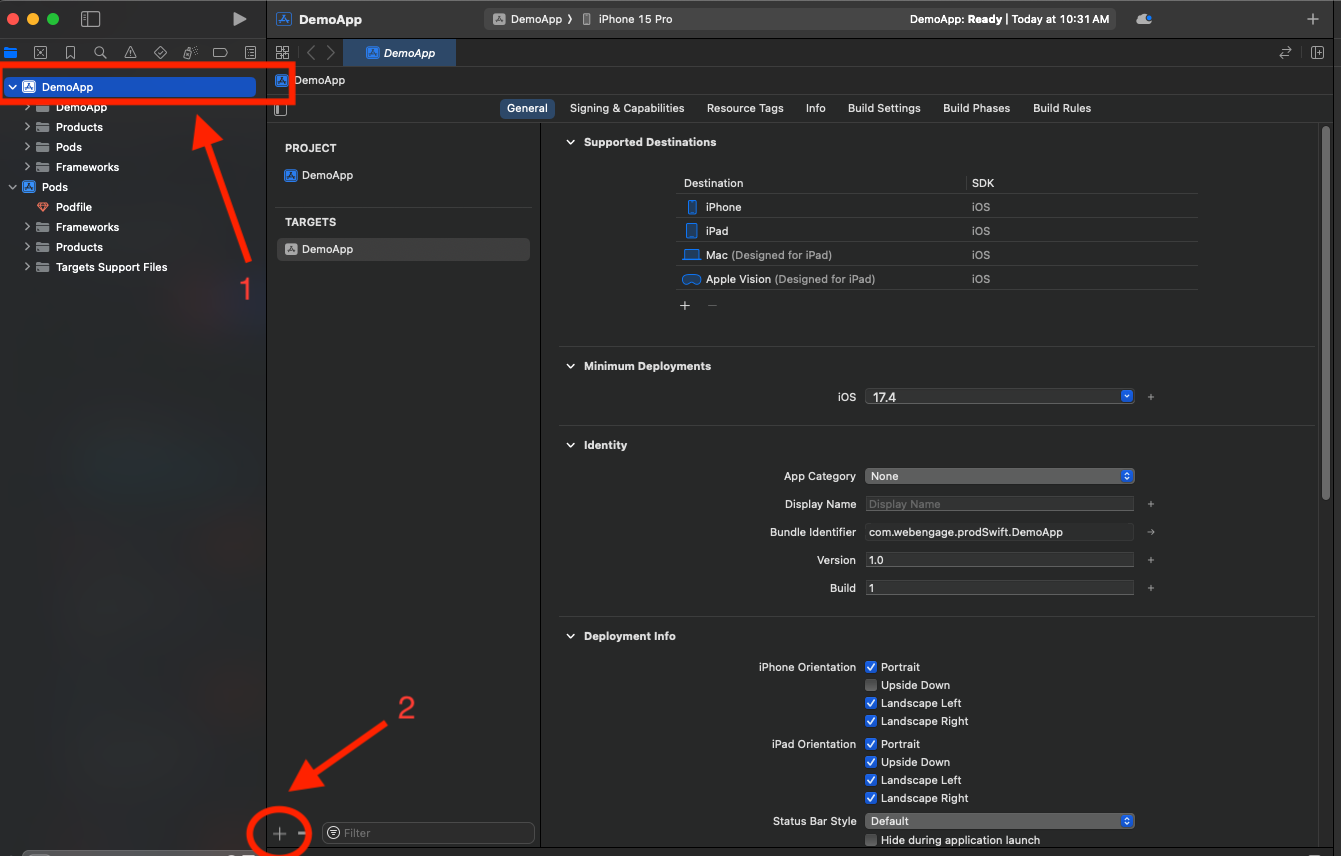Open the Build Rules tab
Screen dimensions: 1341x856
click(1062, 108)
